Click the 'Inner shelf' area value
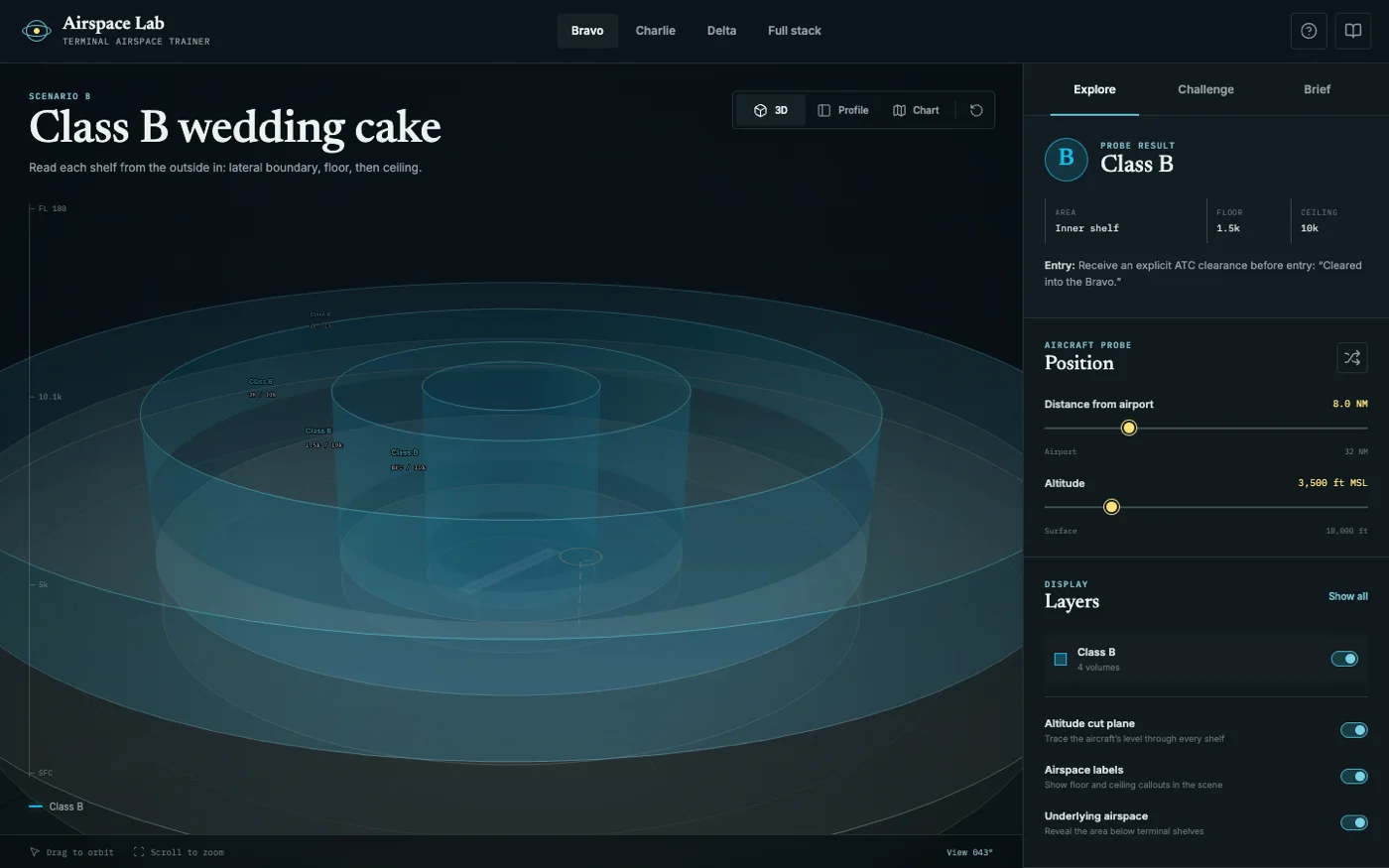 1086,228
